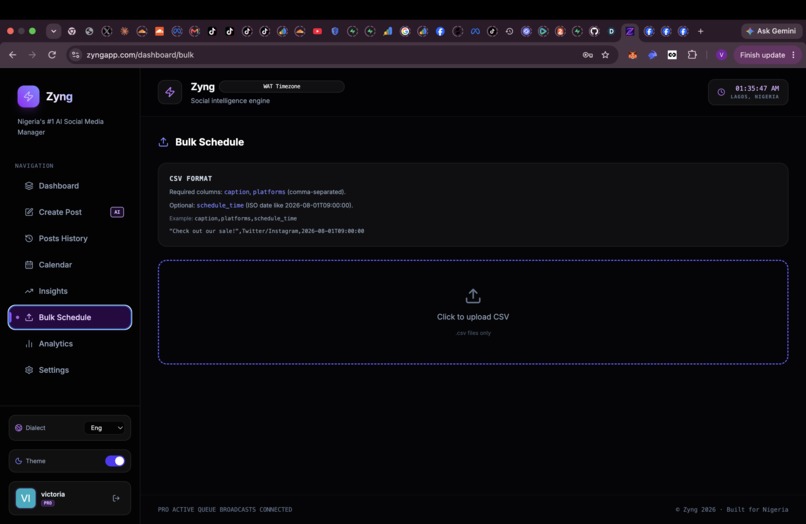
Task: Click the browser forward arrow
Action: coord(32,55)
